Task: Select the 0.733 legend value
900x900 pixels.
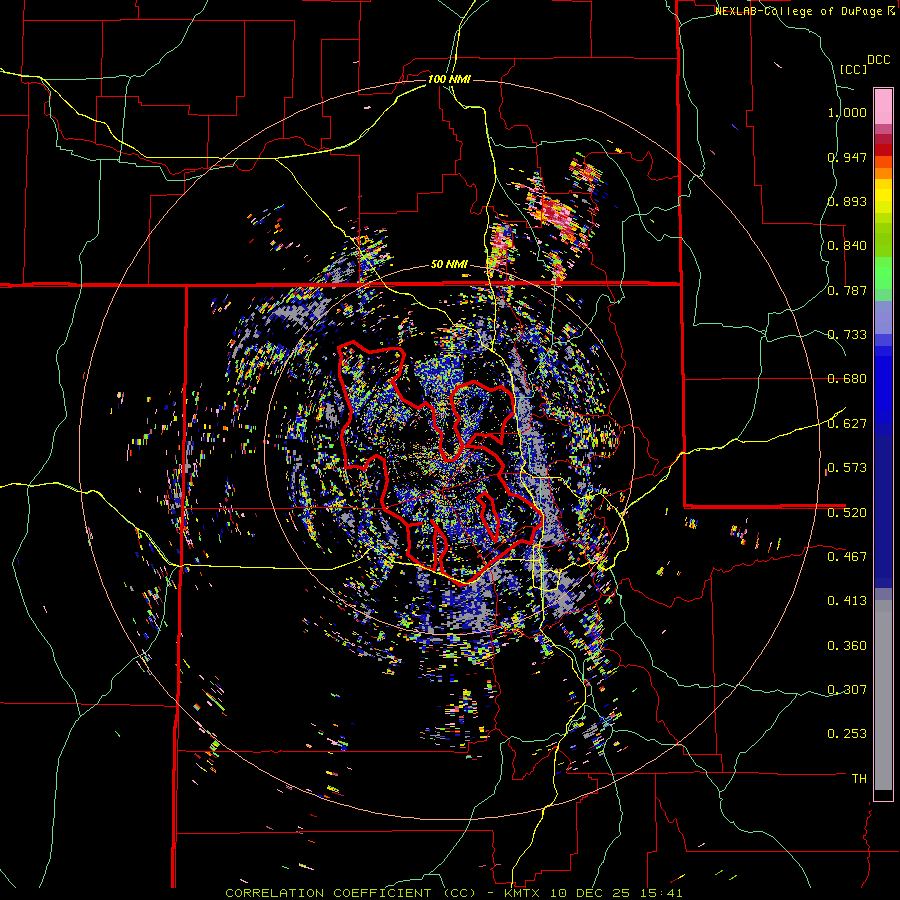Action: pyautogui.click(x=847, y=335)
